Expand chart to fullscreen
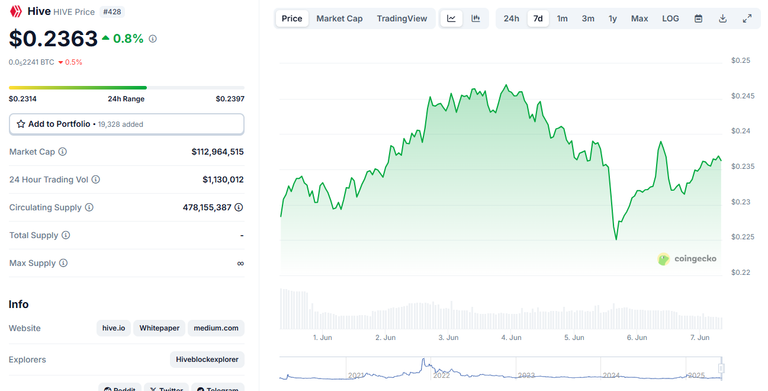Image resolution: width=768 pixels, height=391 pixels. pos(747,19)
